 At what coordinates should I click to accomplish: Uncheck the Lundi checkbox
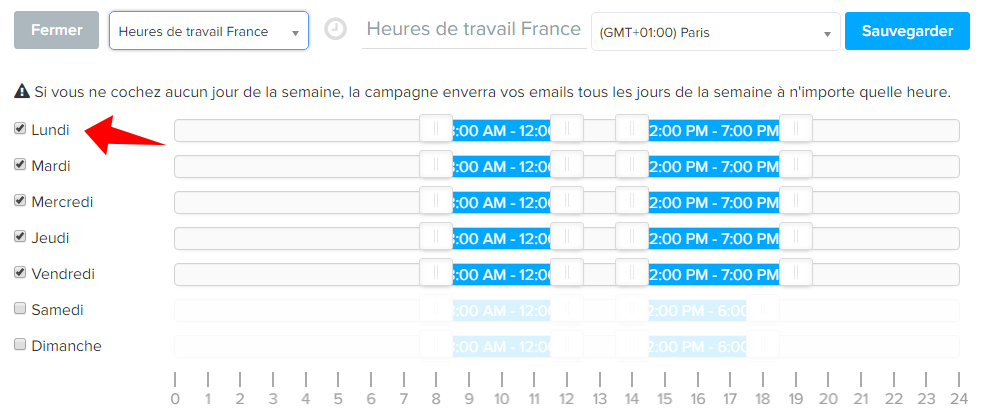tap(20, 129)
